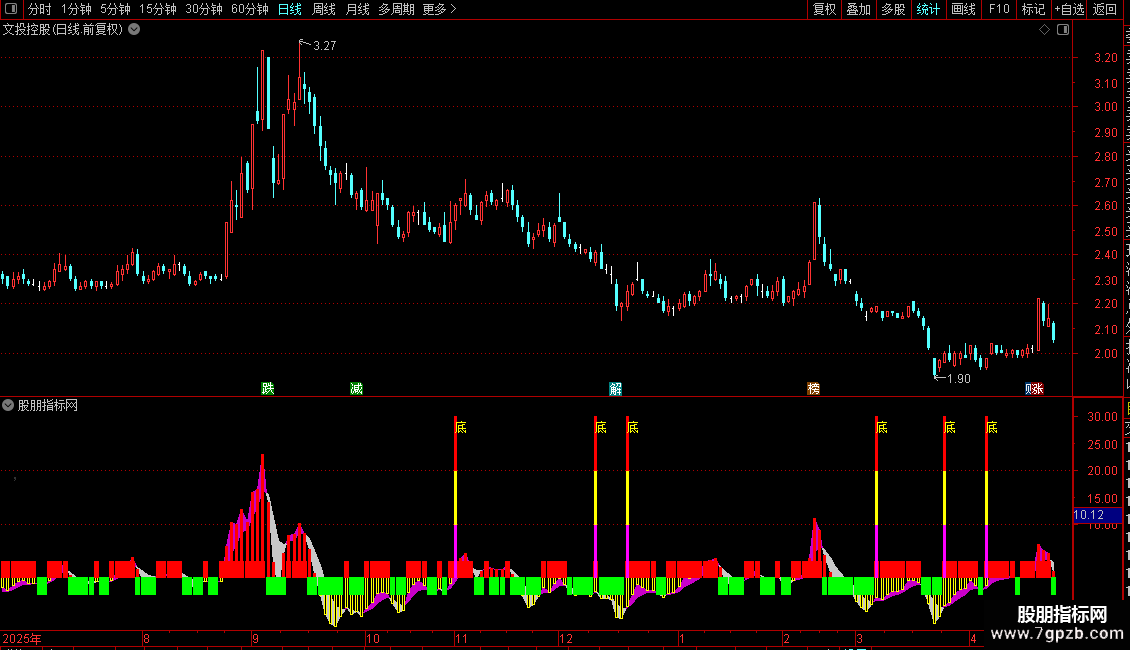The width and height of the screenshot is (1130, 650).
Task: Click the 解 event marker
Action: 615,388
